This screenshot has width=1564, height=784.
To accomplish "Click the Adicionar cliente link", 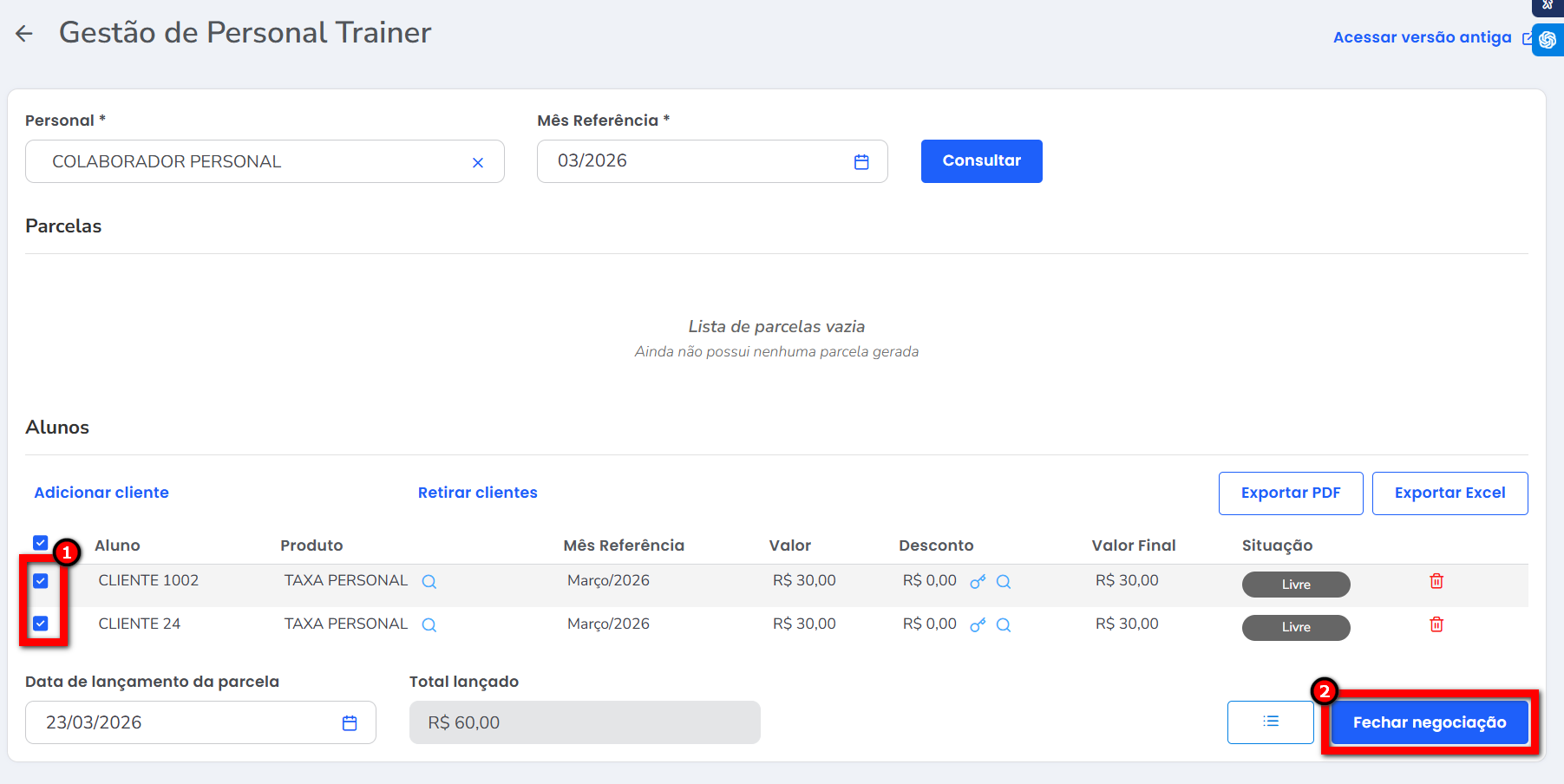I will (101, 493).
